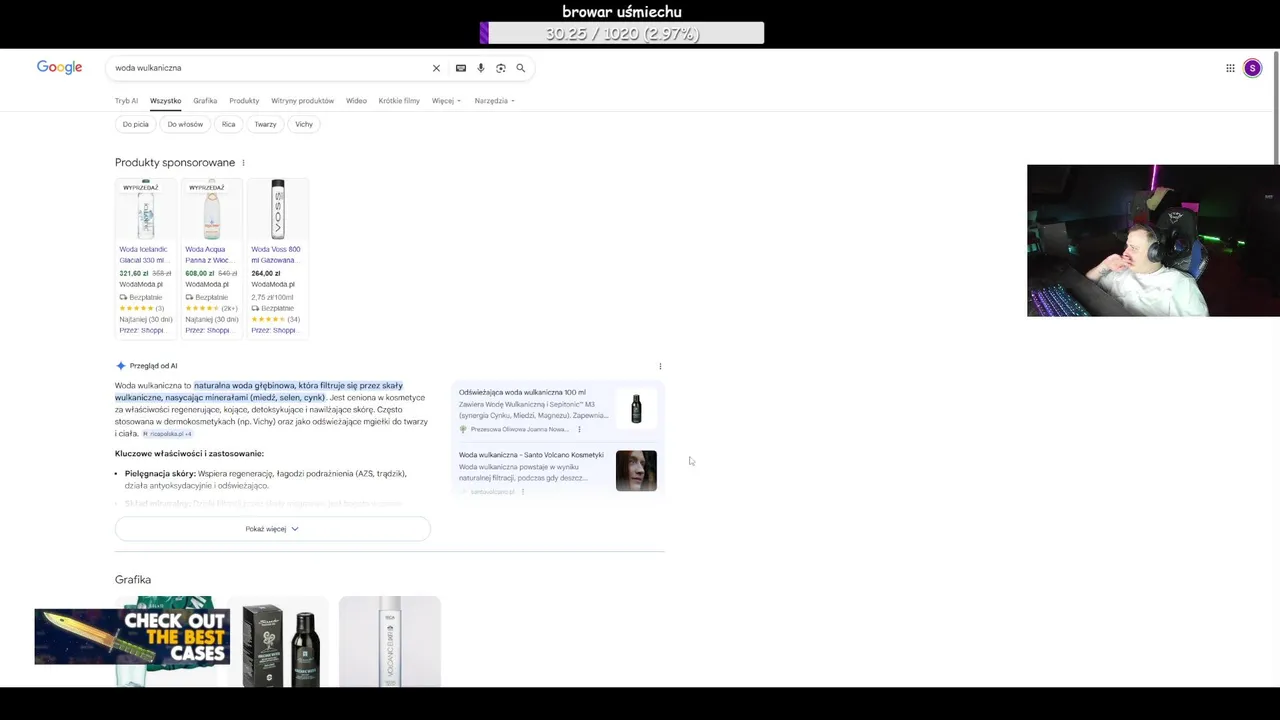Expand the AI overview with Pokaż więcej
The width and height of the screenshot is (1280, 720).
coord(272,529)
